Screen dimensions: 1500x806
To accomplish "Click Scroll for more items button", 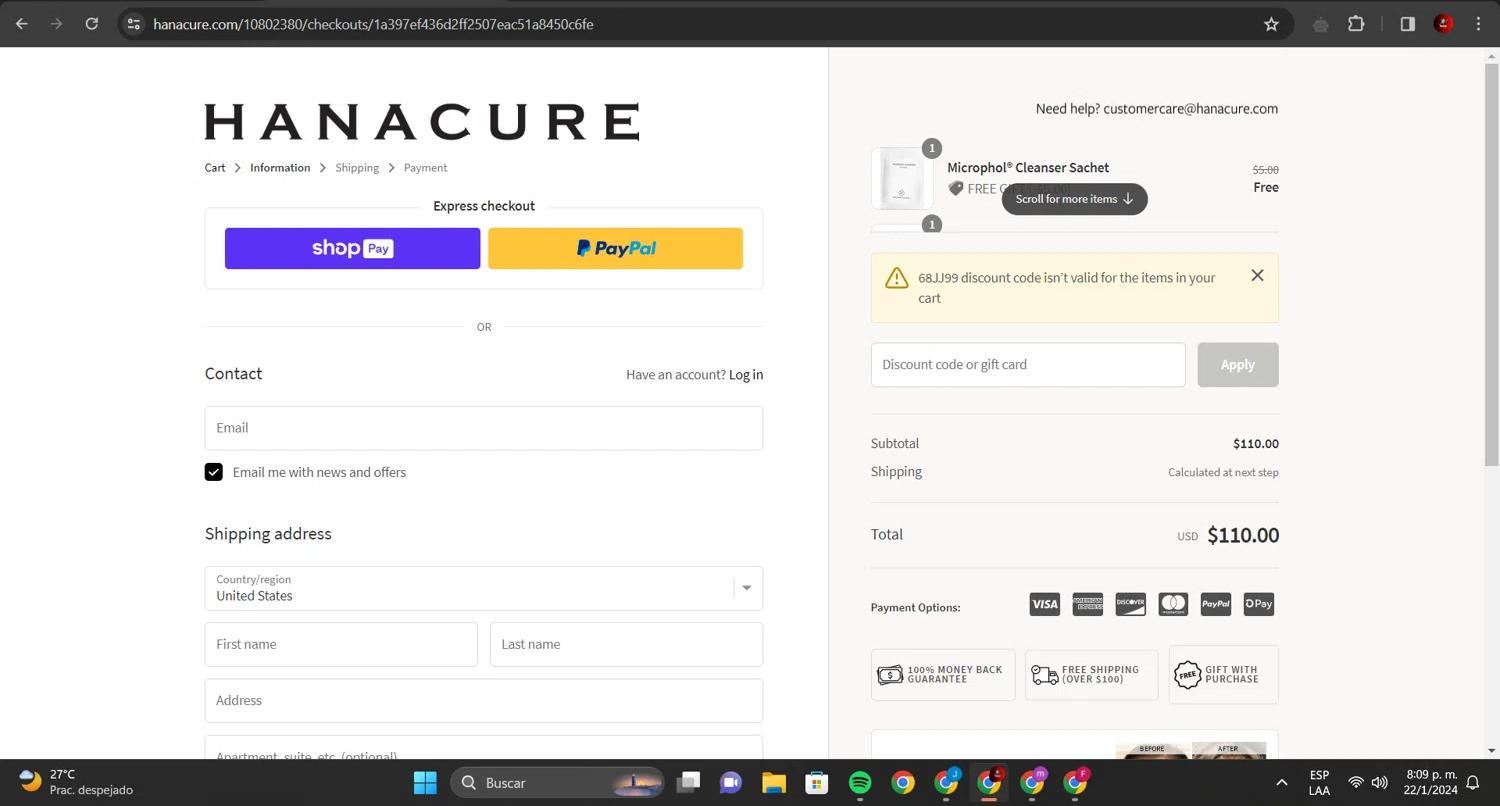I will coord(1074,199).
